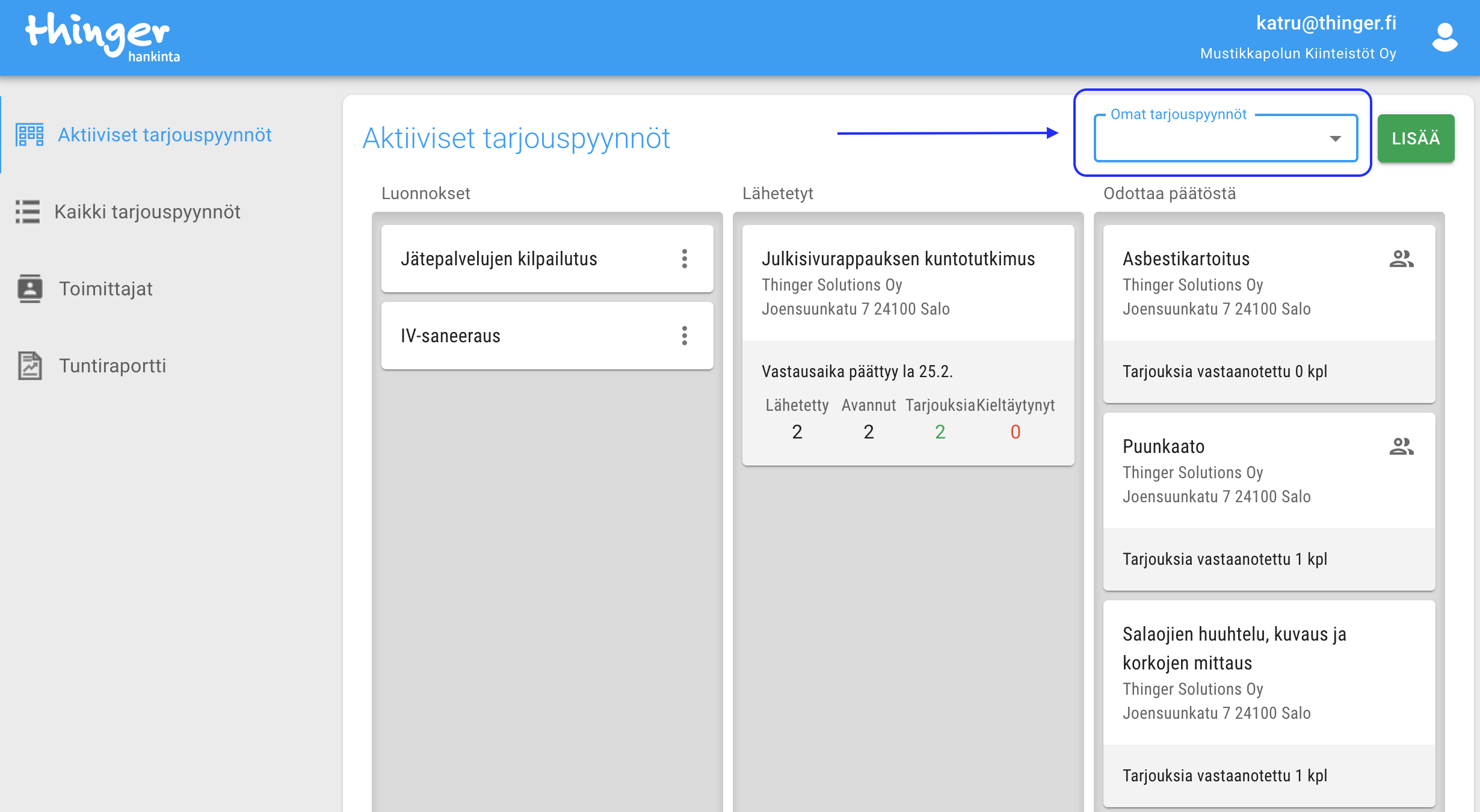Click people icon on Asbestikartoitus card
The image size is (1480, 812).
point(1401,259)
